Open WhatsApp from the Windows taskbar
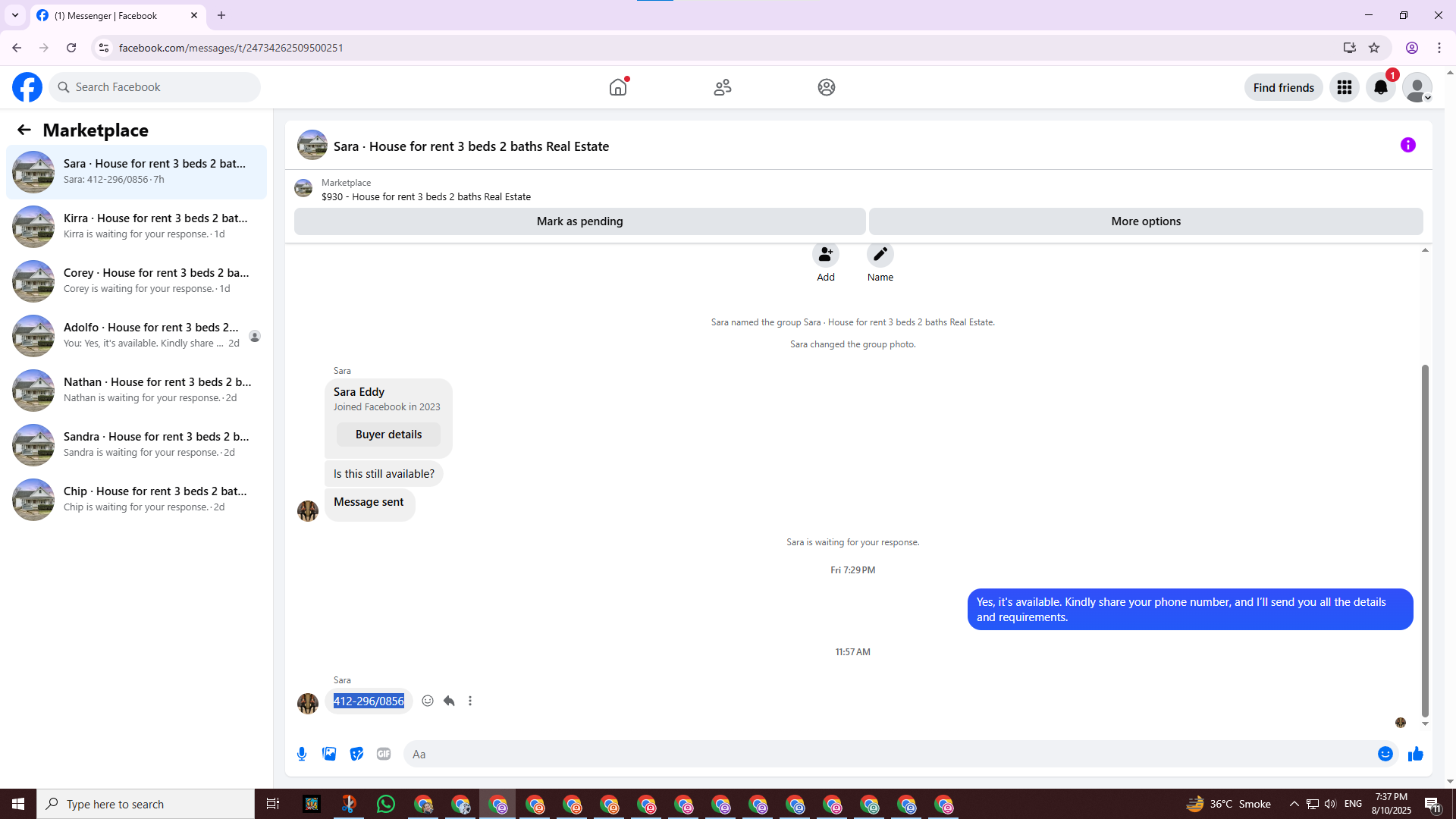1456x819 pixels. [x=385, y=804]
